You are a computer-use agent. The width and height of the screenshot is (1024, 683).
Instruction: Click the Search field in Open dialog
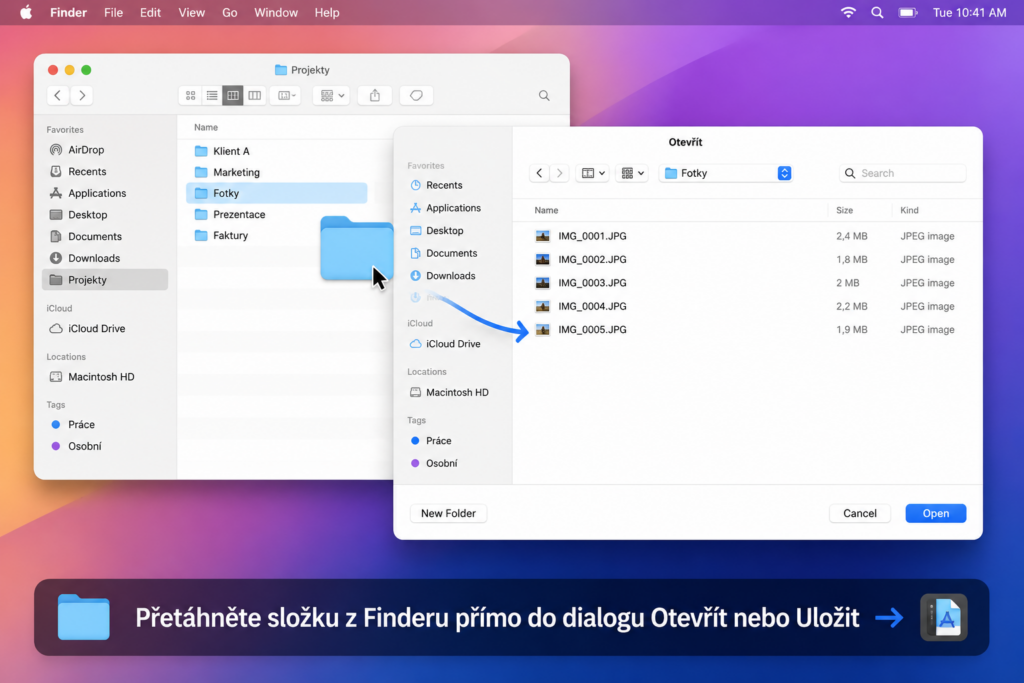point(902,173)
